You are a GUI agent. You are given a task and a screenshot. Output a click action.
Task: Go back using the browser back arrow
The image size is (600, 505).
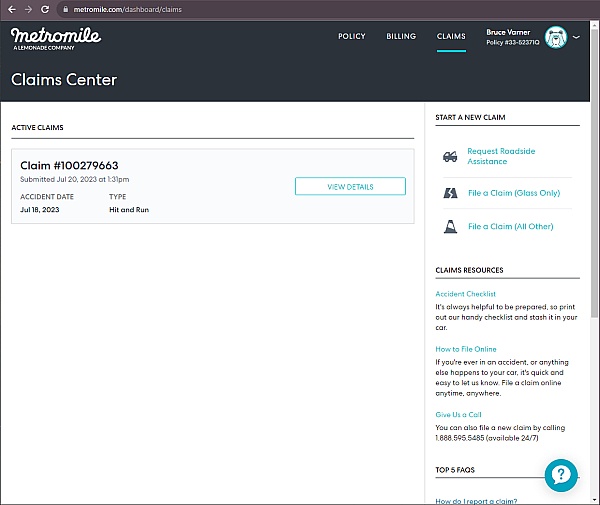[x=12, y=9]
